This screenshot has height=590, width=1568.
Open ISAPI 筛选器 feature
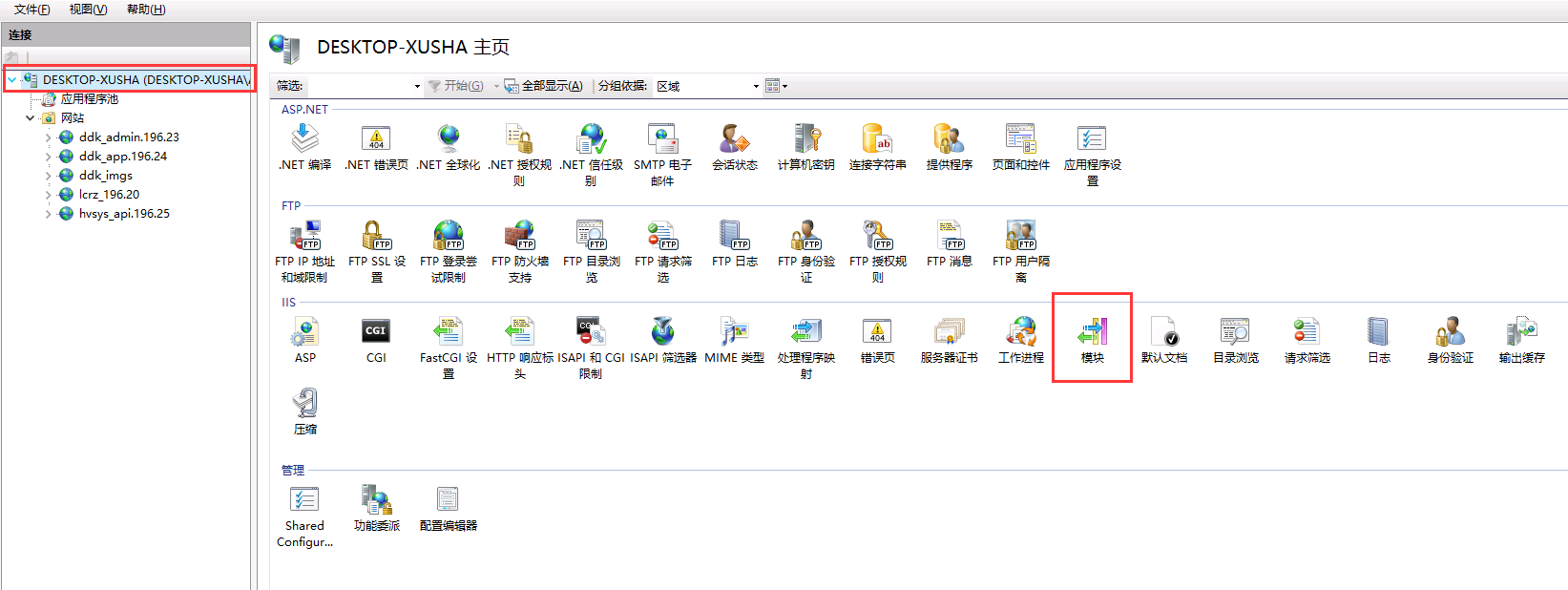(x=663, y=341)
